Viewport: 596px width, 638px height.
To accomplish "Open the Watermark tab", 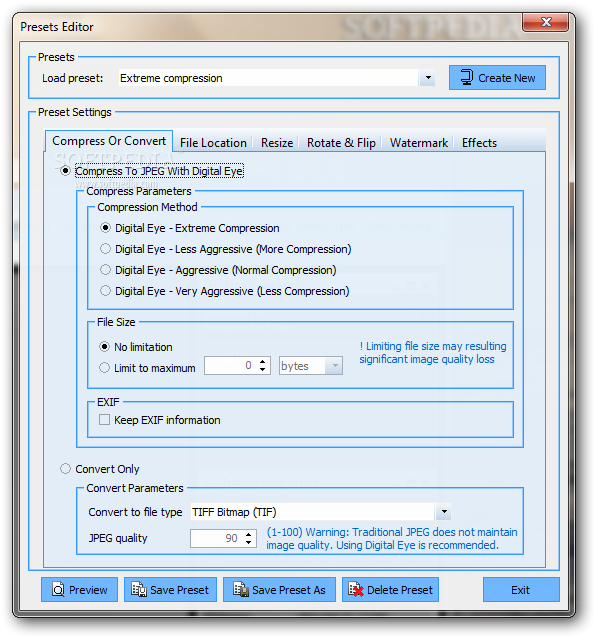I will coord(419,143).
